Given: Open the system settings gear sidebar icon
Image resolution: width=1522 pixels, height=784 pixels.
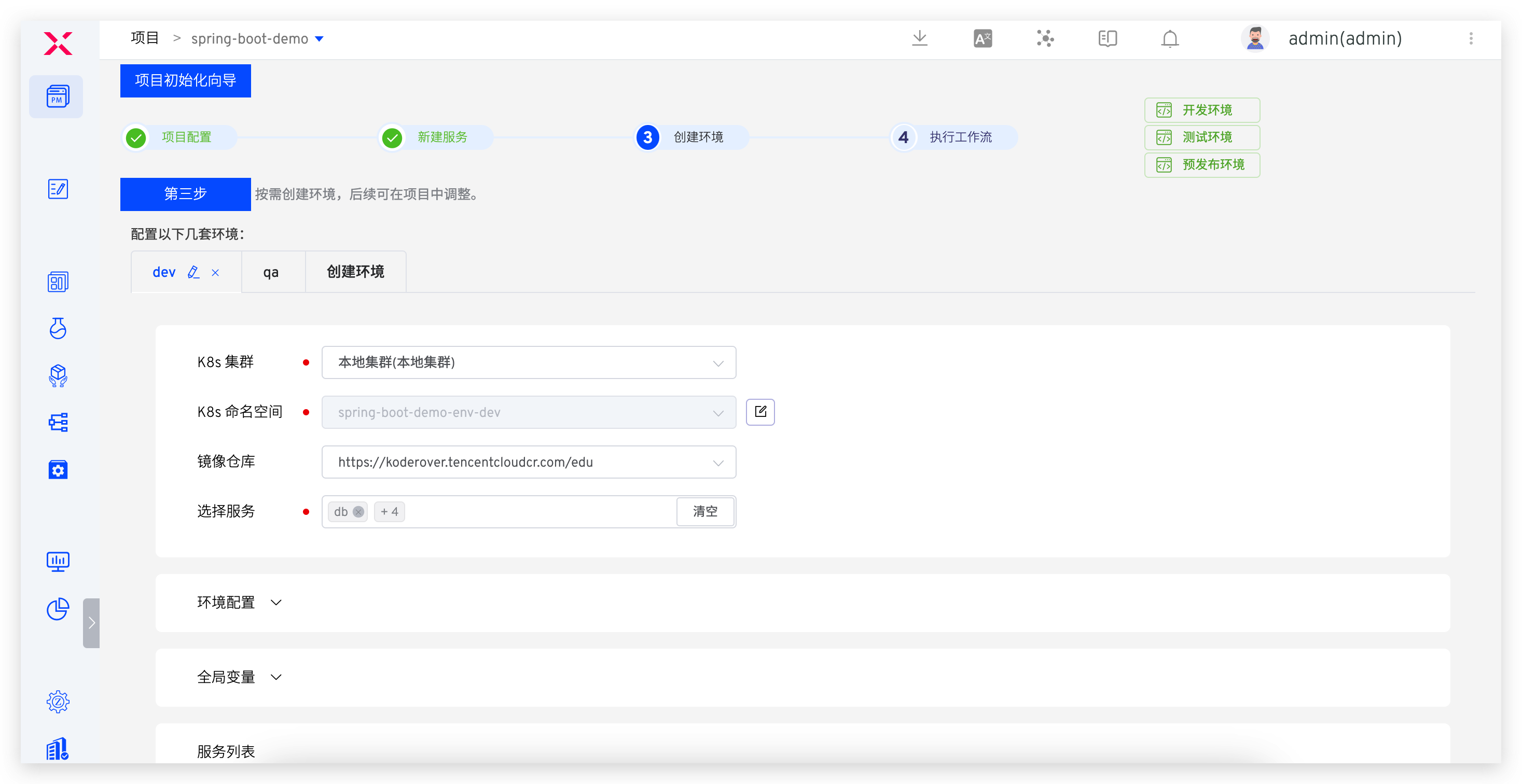Looking at the screenshot, I should [58, 702].
